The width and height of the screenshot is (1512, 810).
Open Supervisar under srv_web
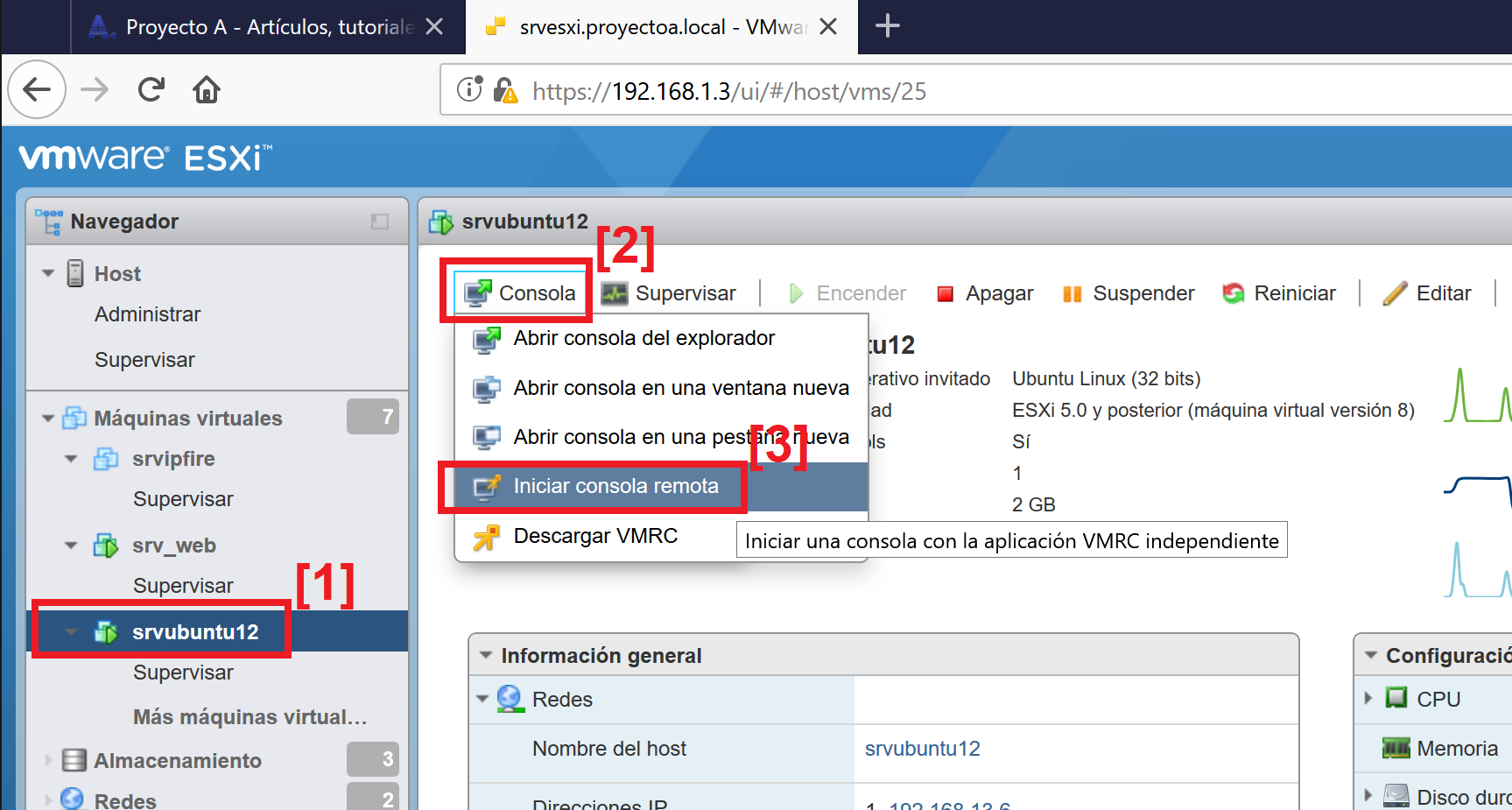[x=183, y=586]
